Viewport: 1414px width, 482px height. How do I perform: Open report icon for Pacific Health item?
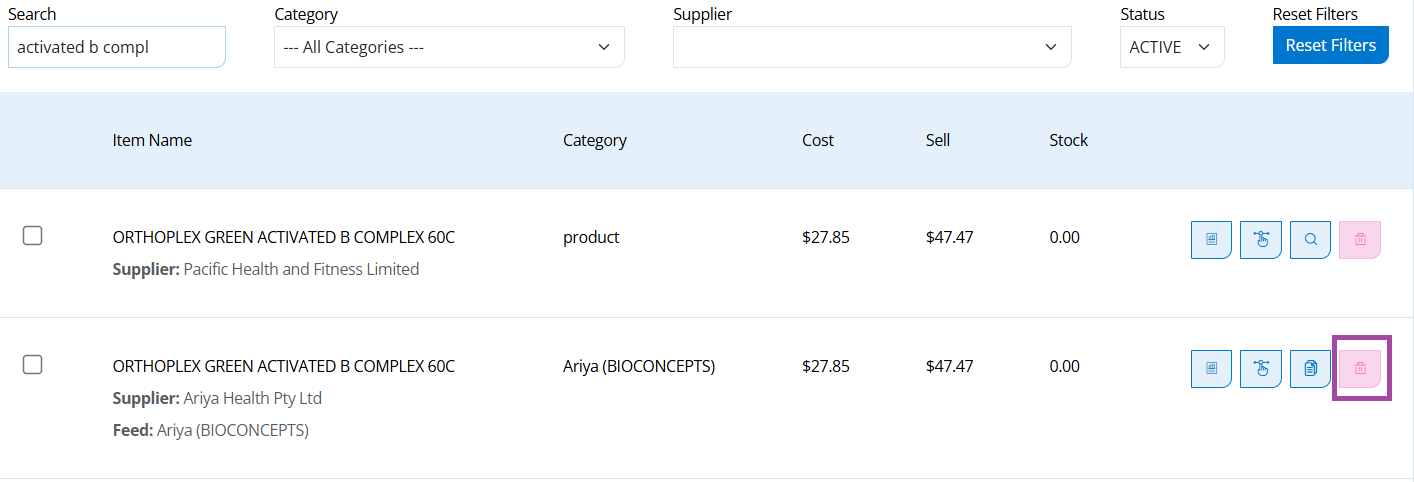pyautogui.click(x=1211, y=240)
